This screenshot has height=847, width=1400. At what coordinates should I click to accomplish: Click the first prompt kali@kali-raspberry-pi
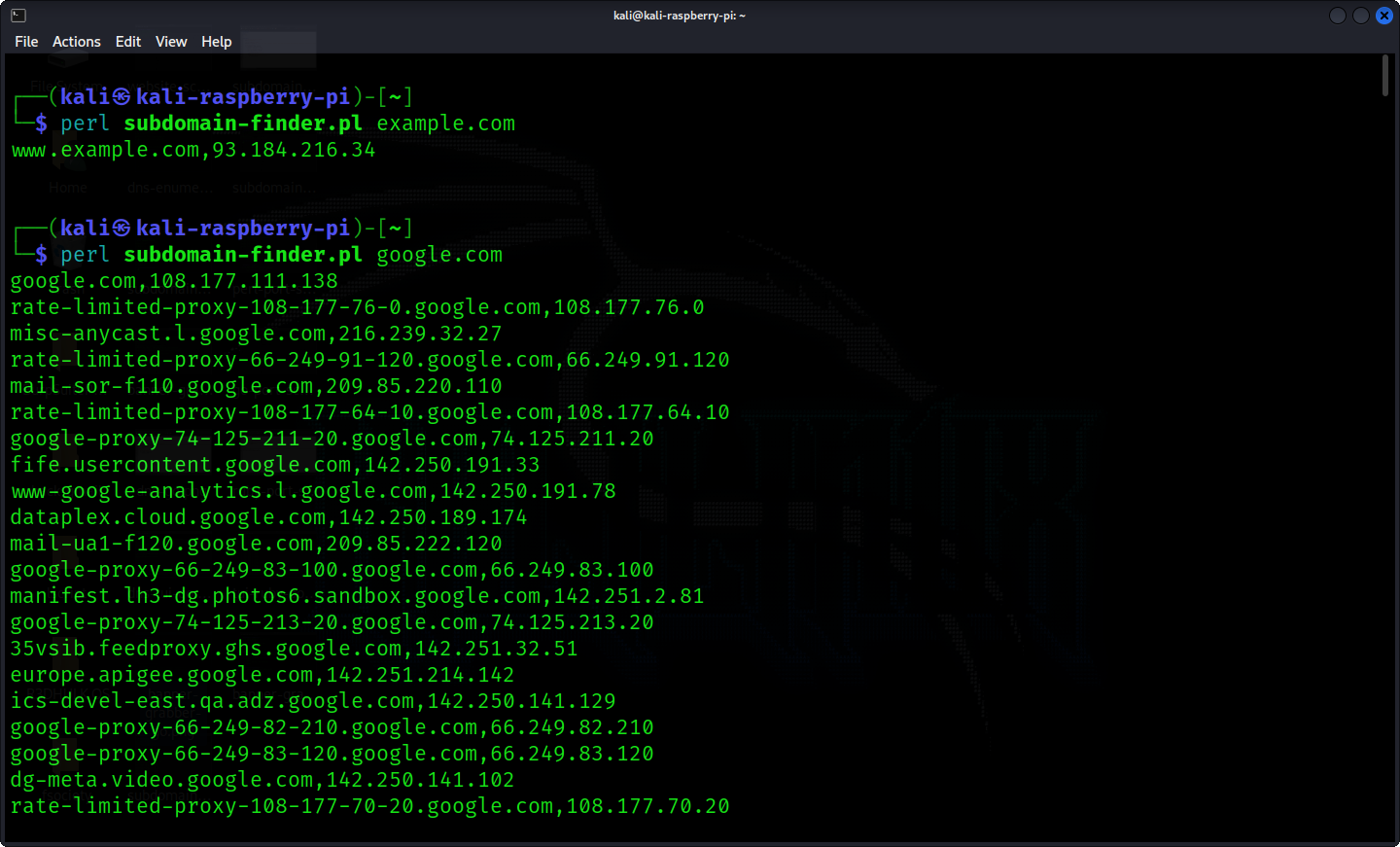point(205,97)
